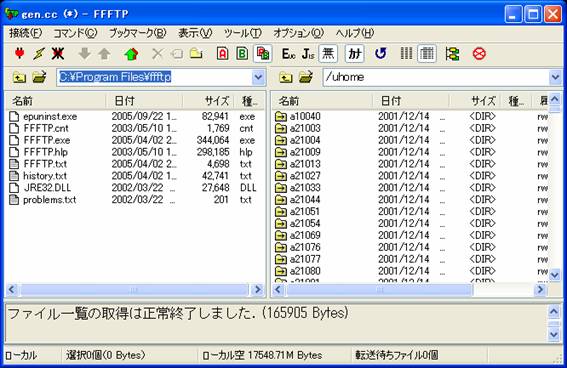The height and width of the screenshot is (368, 567).
Task: Switch to details view icon
Action: click(427, 54)
